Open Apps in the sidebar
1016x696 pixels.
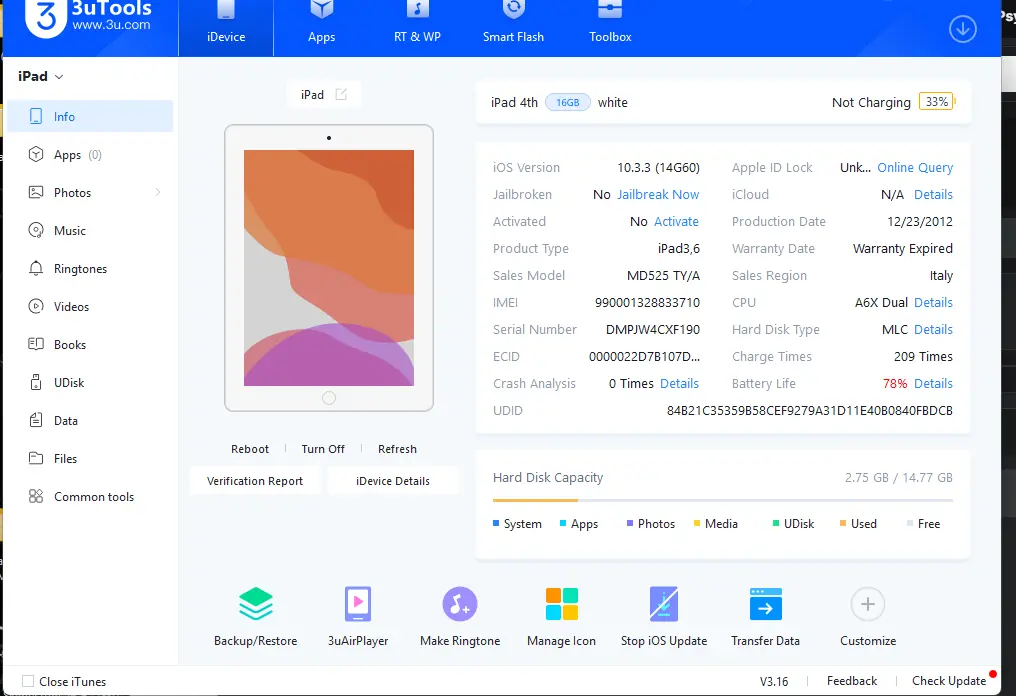[90, 155]
